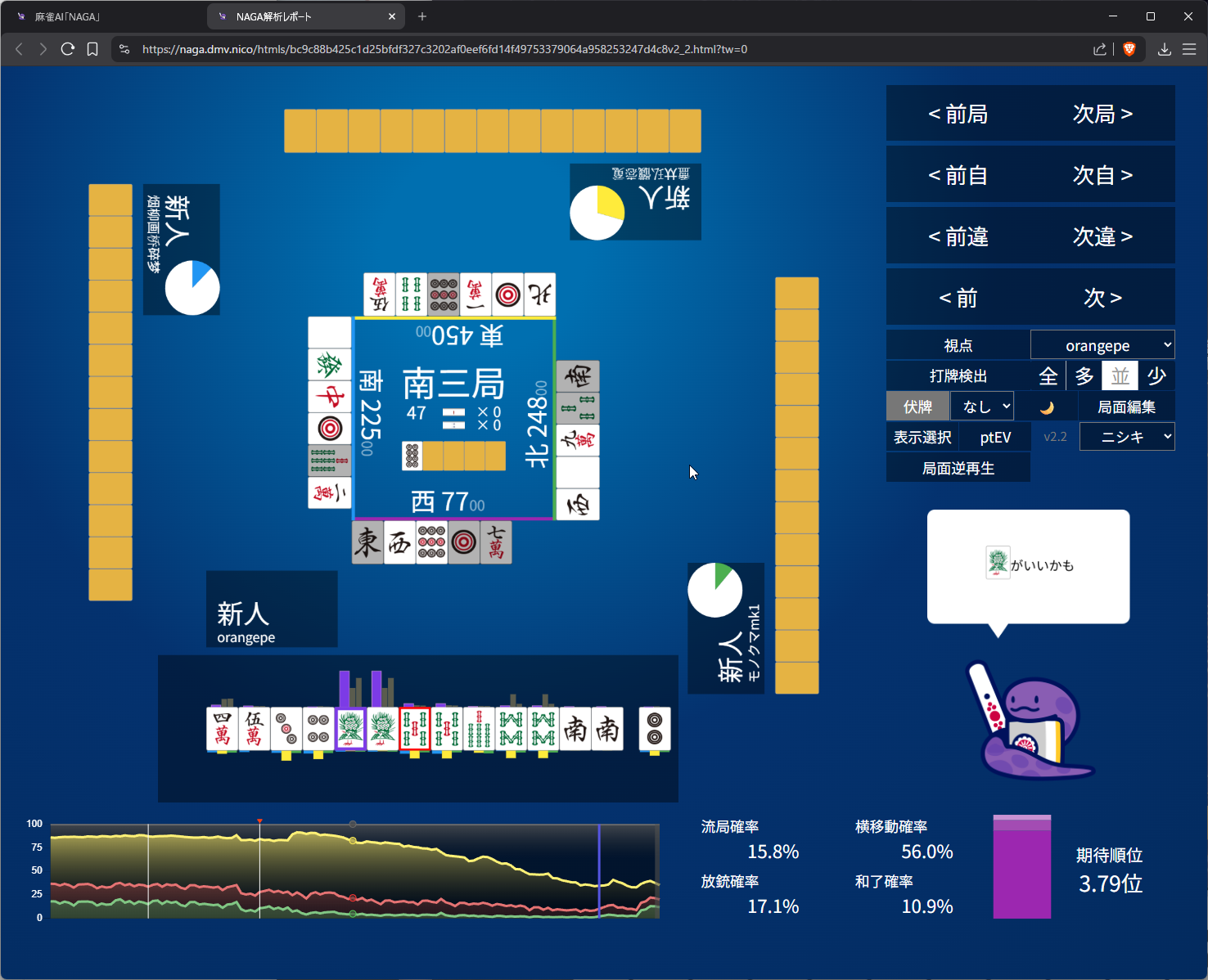The width and height of the screenshot is (1208, 980).
Task: Select 少 discard detection level
Action: pos(1156,376)
